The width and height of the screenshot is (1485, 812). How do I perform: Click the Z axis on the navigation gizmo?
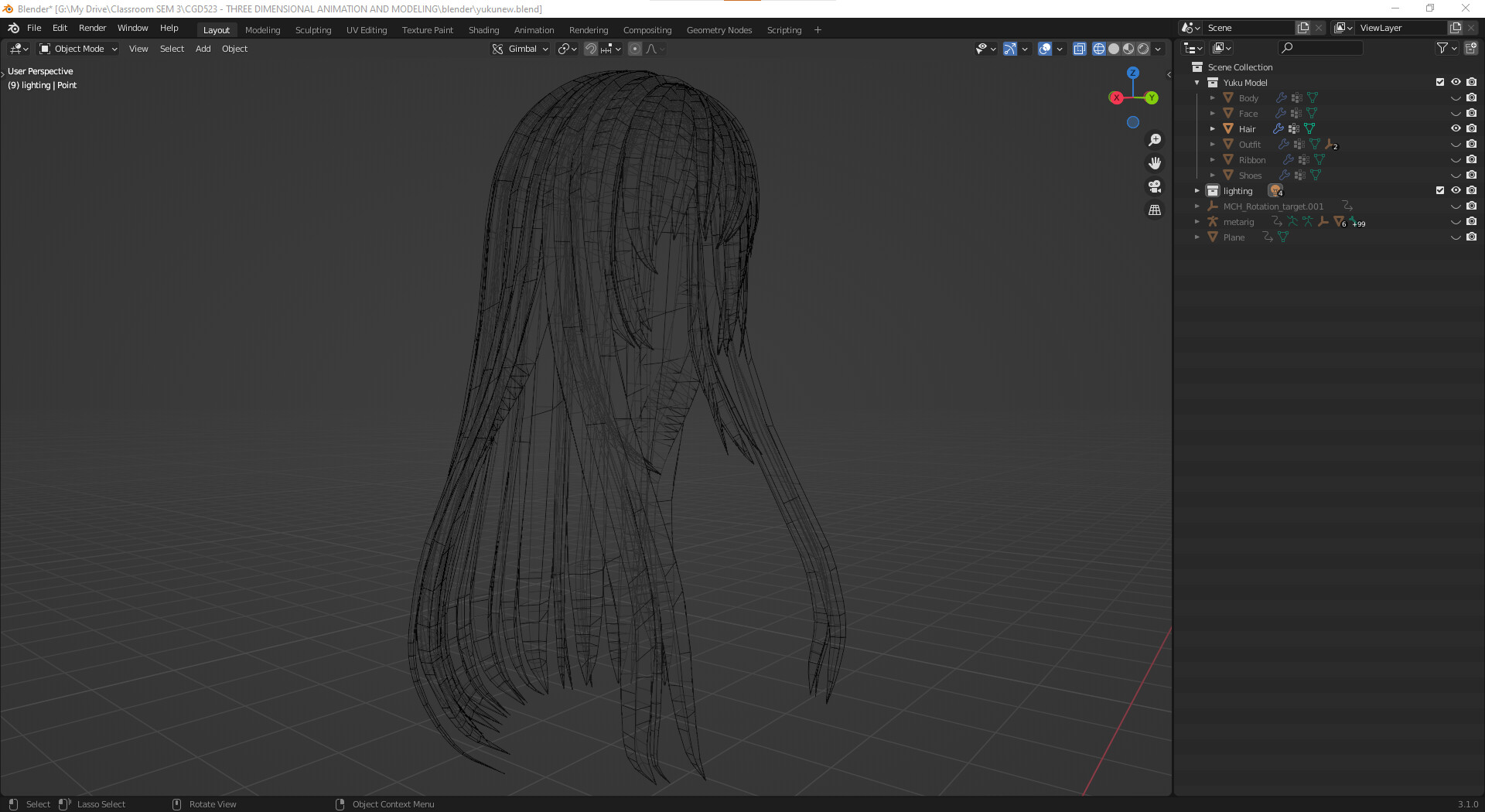click(1132, 72)
